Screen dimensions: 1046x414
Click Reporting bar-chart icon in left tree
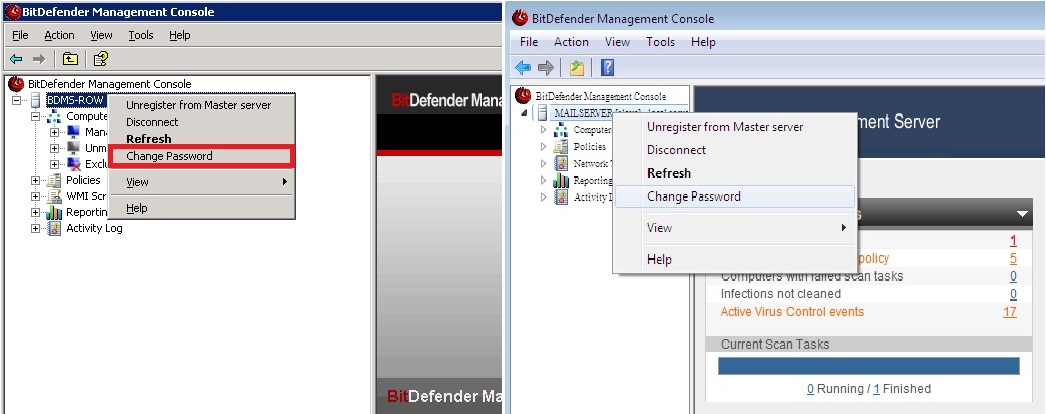click(x=54, y=213)
